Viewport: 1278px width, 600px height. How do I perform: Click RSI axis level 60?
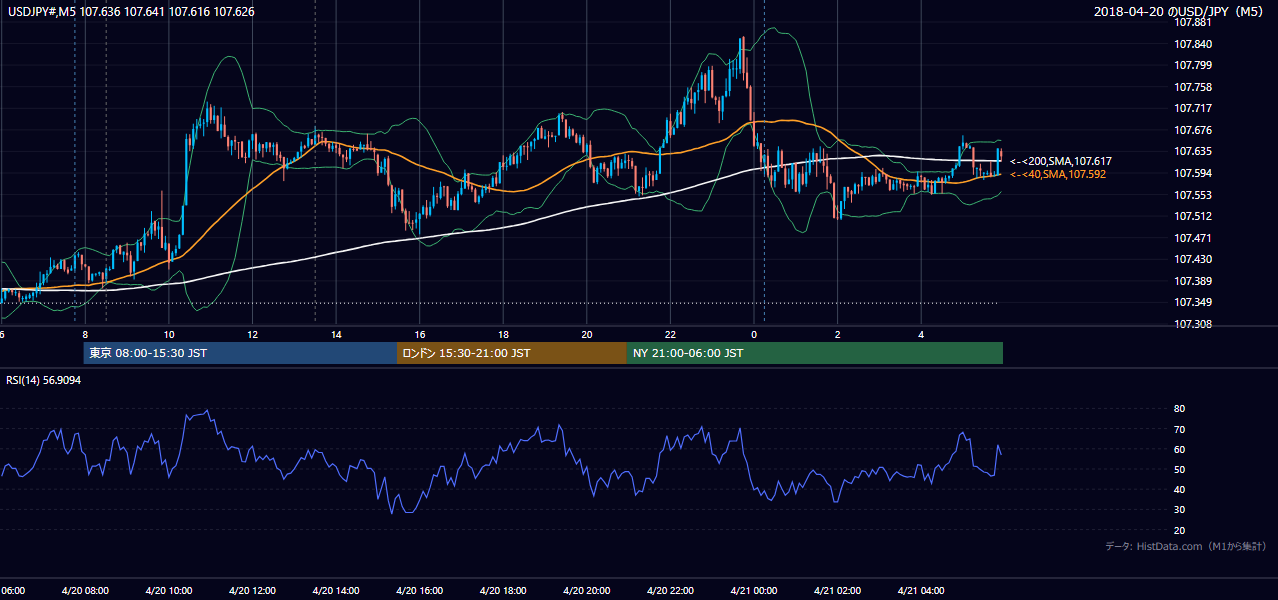click(1179, 449)
